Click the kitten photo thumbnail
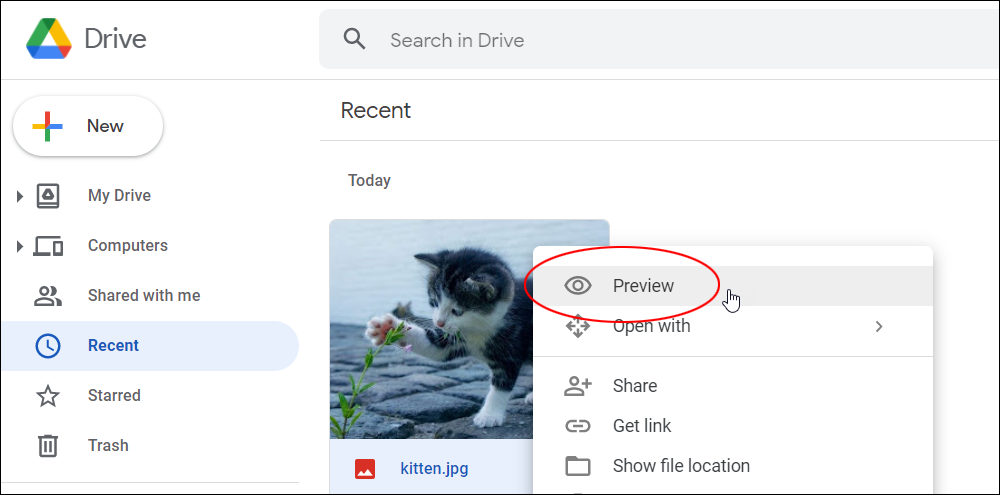The image size is (1000, 495). 431,329
